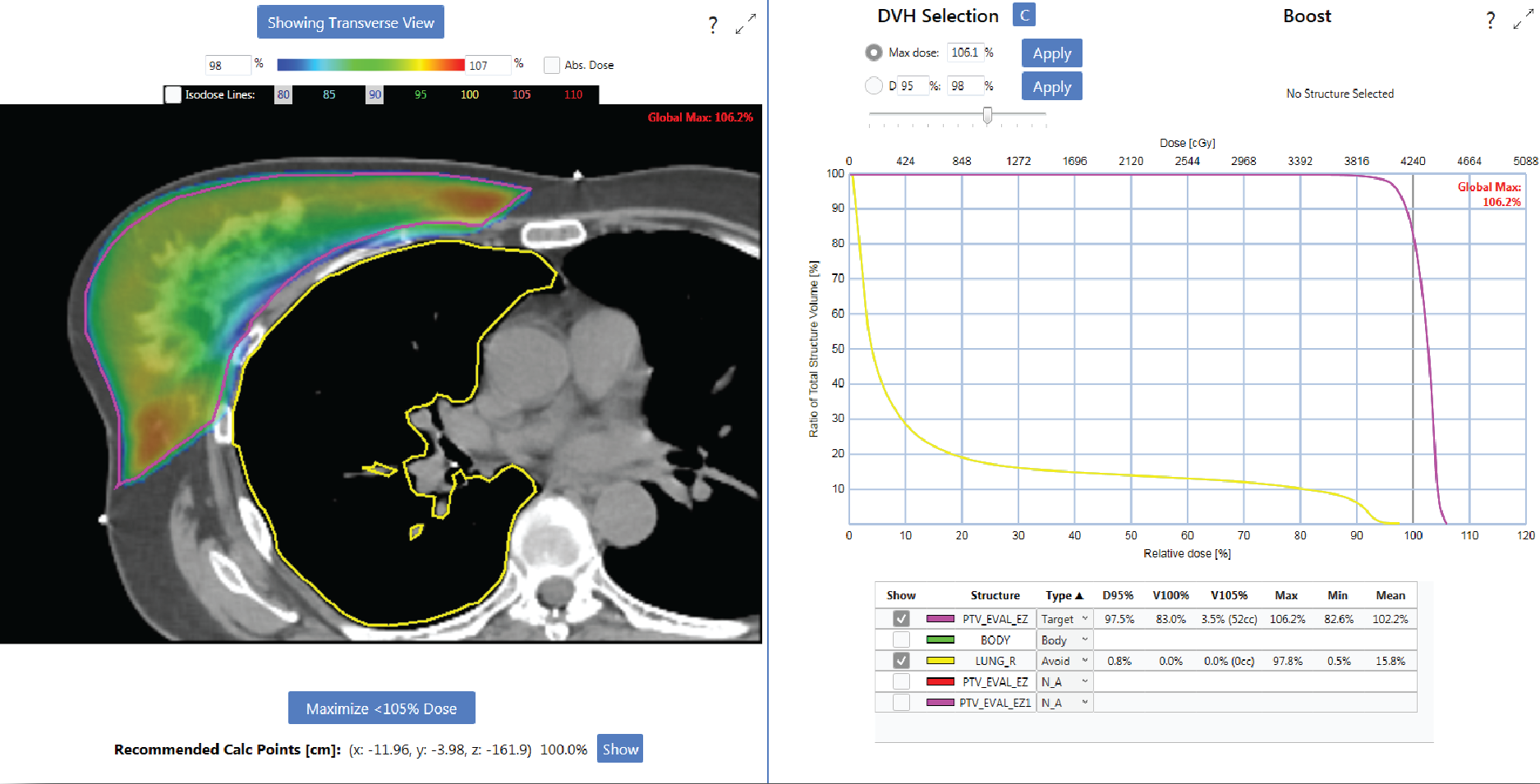Open help icon in the Boost panel
Viewport: 1540px width, 784px height.
tap(1490, 21)
